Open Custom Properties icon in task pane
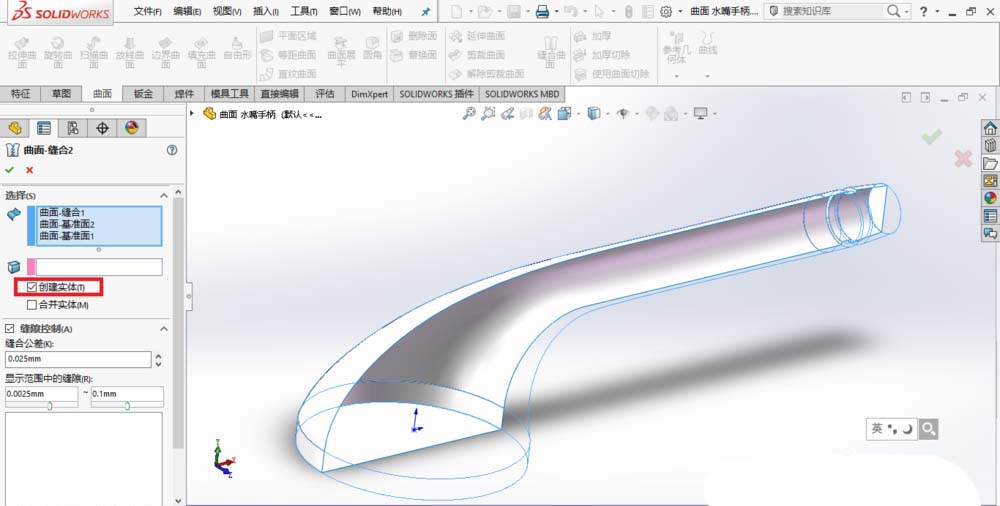The height and width of the screenshot is (506, 1000). click(990, 216)
